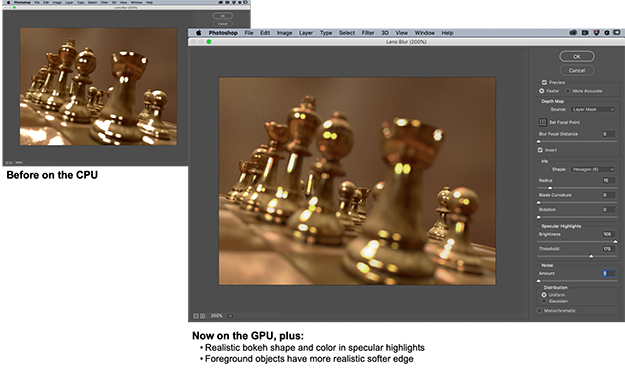Open the File menu in the large window
The image size is (625, 369).
pyautogui.click(x=249, y=33)
